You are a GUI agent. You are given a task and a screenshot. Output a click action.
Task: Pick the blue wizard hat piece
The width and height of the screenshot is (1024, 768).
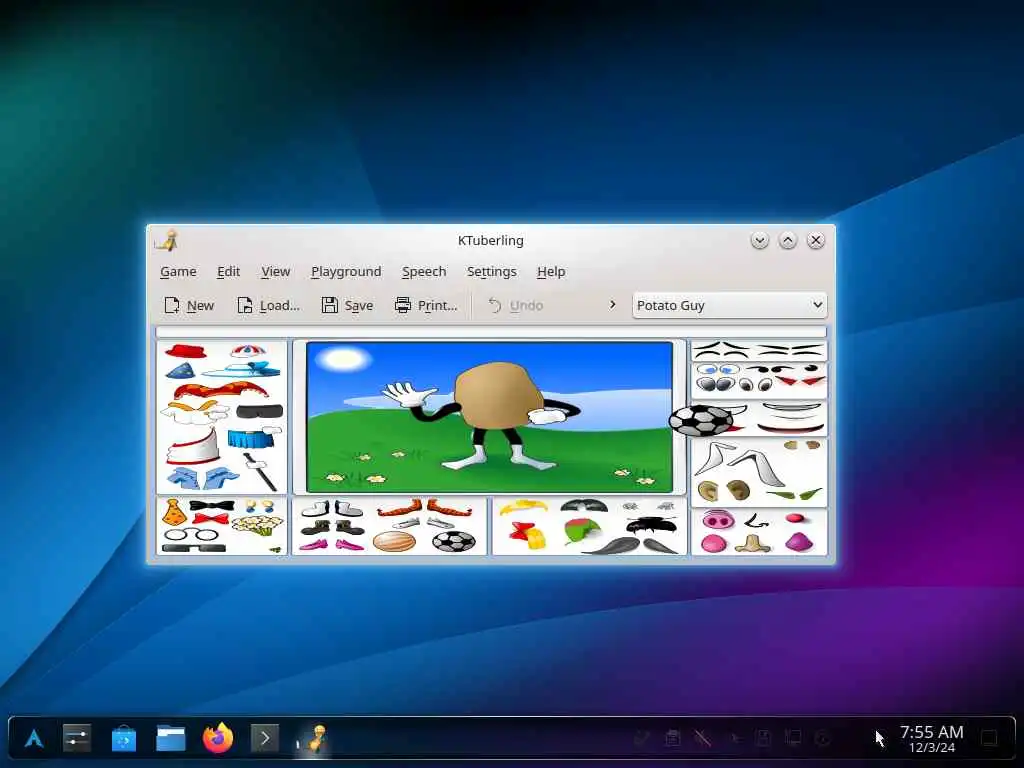tap(180, 372)
